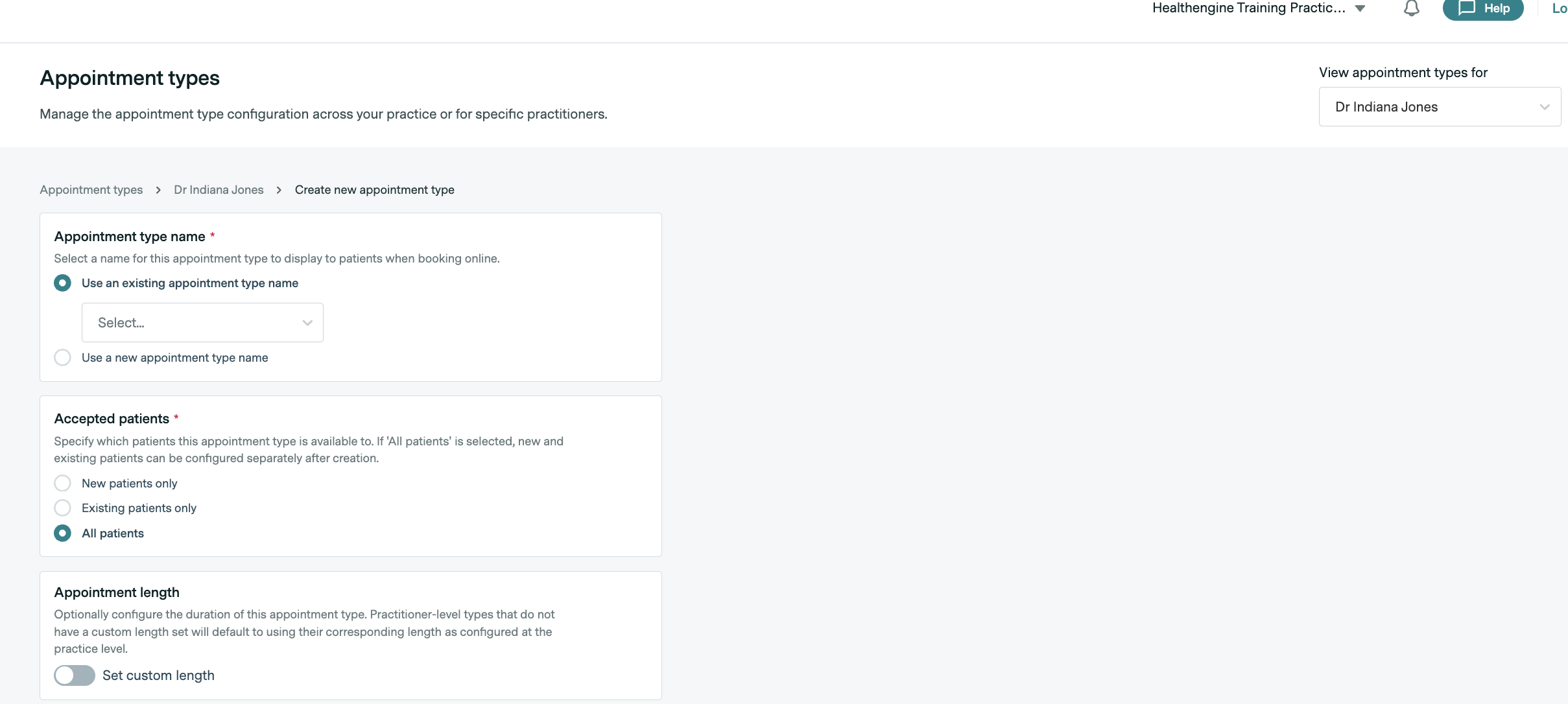Enable the Set custom length toggle
Image resolution: width=1568 pixels, height=704 pixels.
[x=75, y=675]
